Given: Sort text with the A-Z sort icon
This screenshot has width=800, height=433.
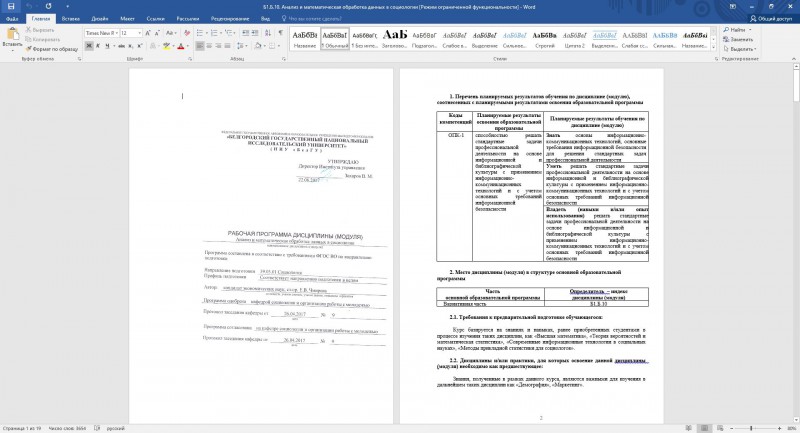Looking at the screenshot, I should [x=268, y=33].
